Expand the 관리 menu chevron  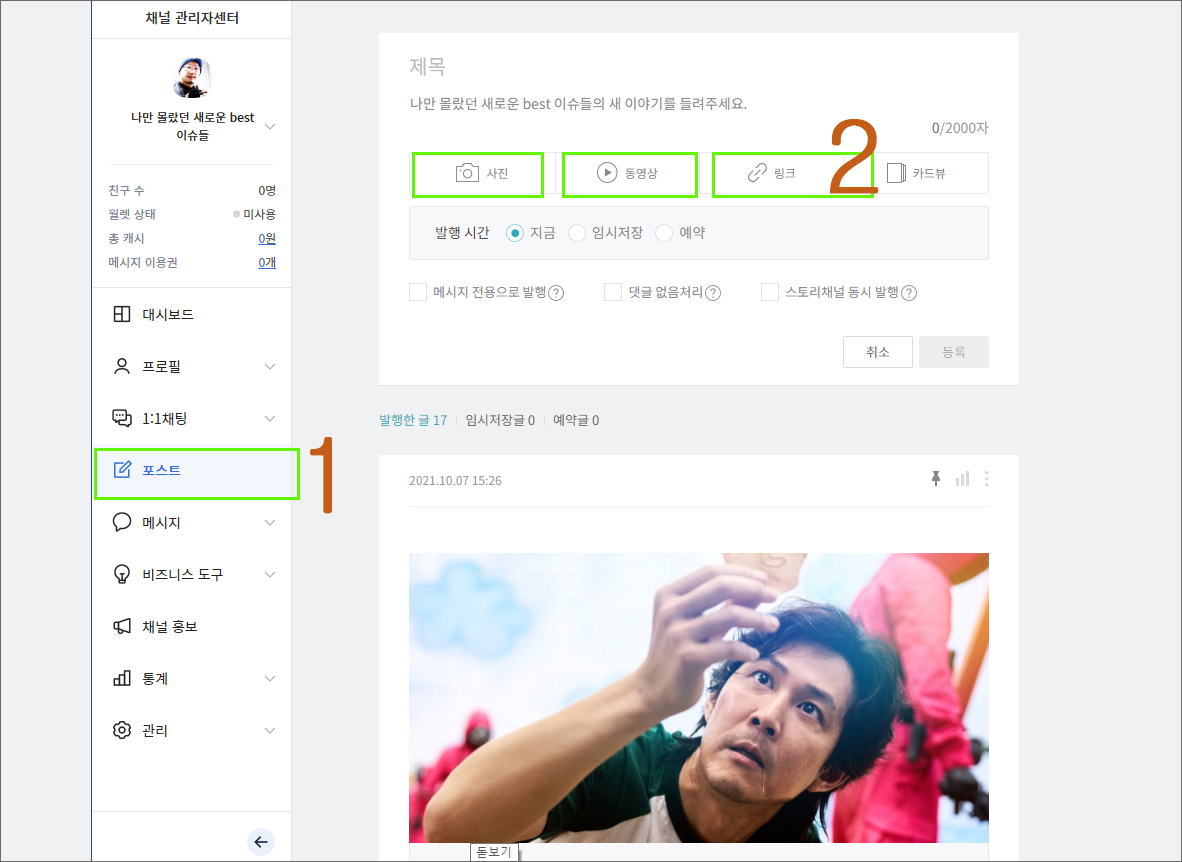[x=270, y=731]
